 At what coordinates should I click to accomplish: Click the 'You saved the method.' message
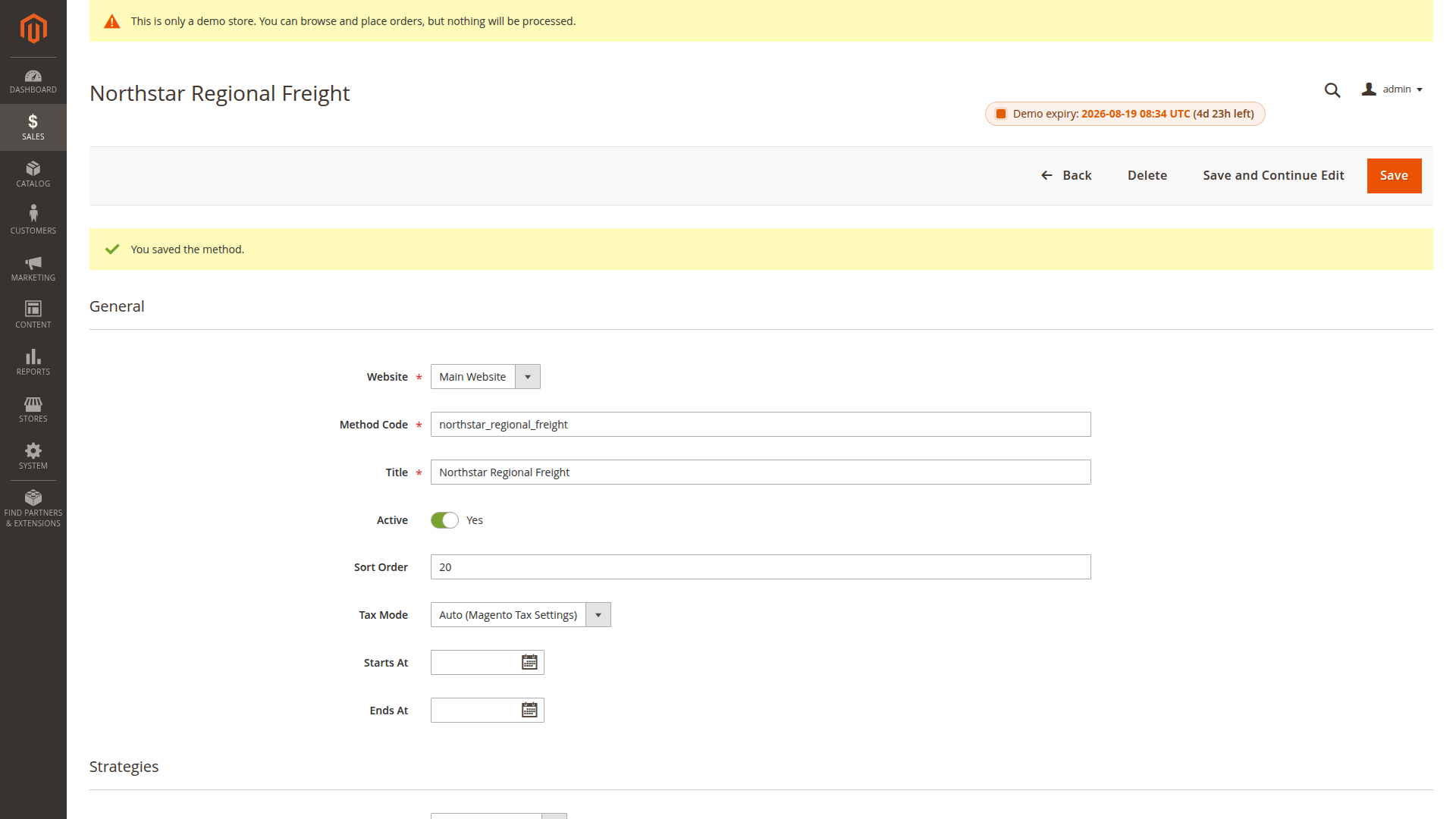(x=187, y=249)
